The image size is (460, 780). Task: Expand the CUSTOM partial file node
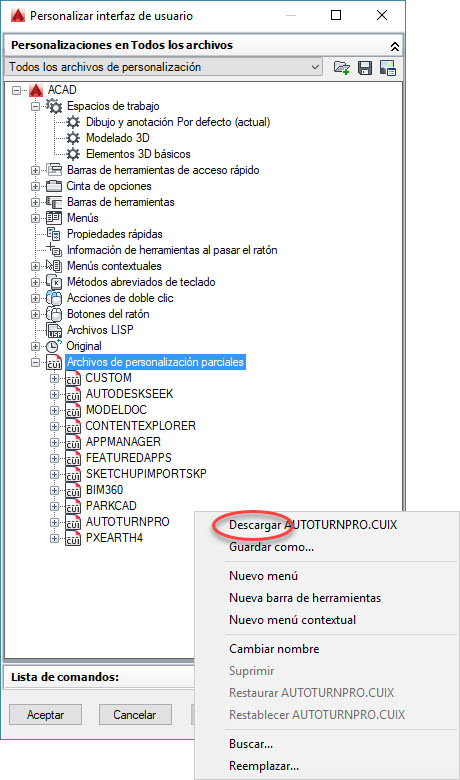pos(54,379)
